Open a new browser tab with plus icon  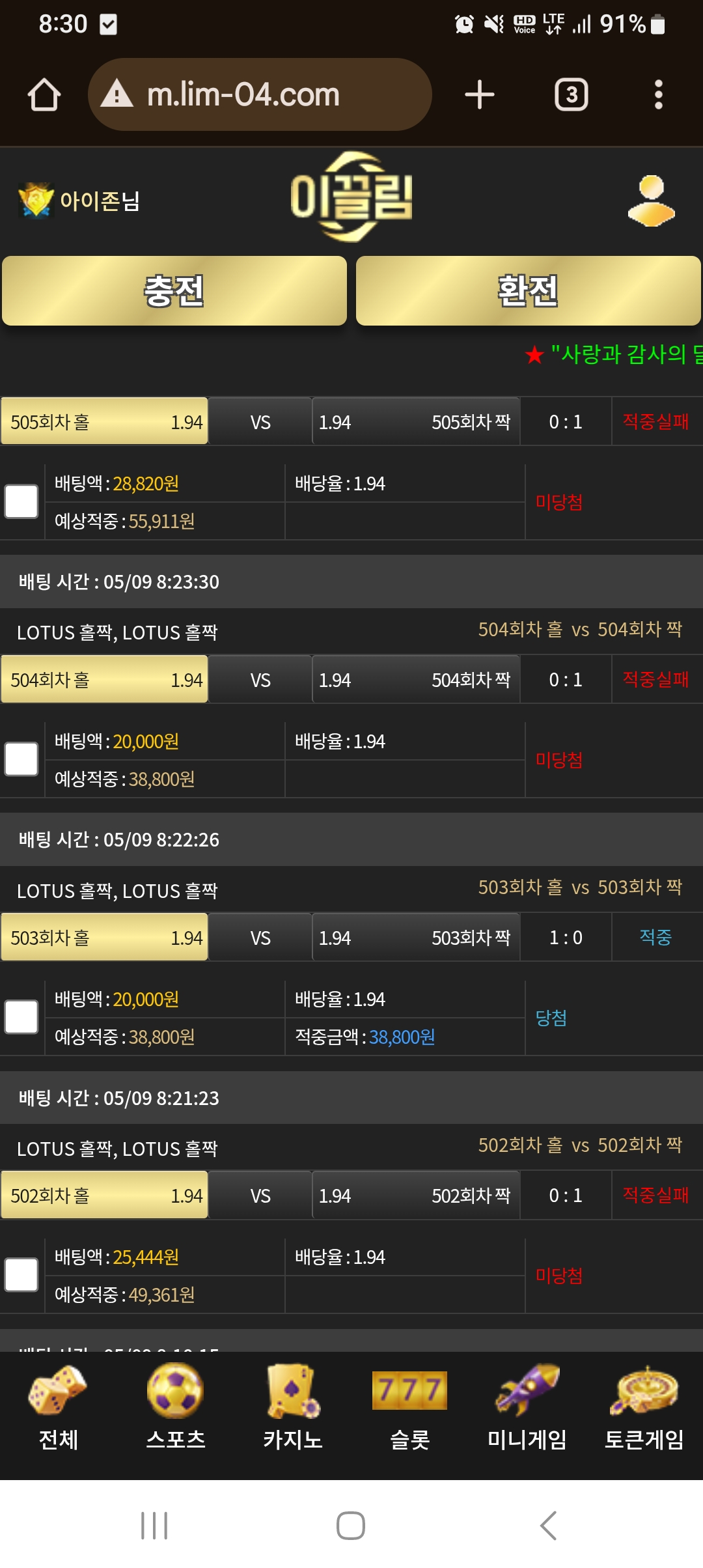pyautogui.click(x=480, y=95)
